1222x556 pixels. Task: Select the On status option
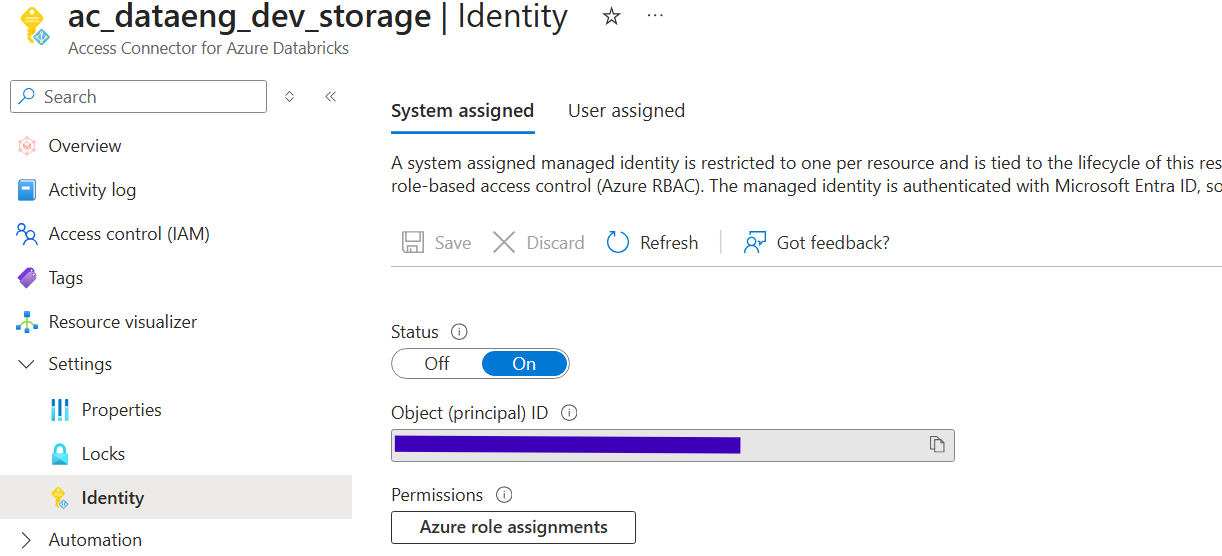point(524,364)
